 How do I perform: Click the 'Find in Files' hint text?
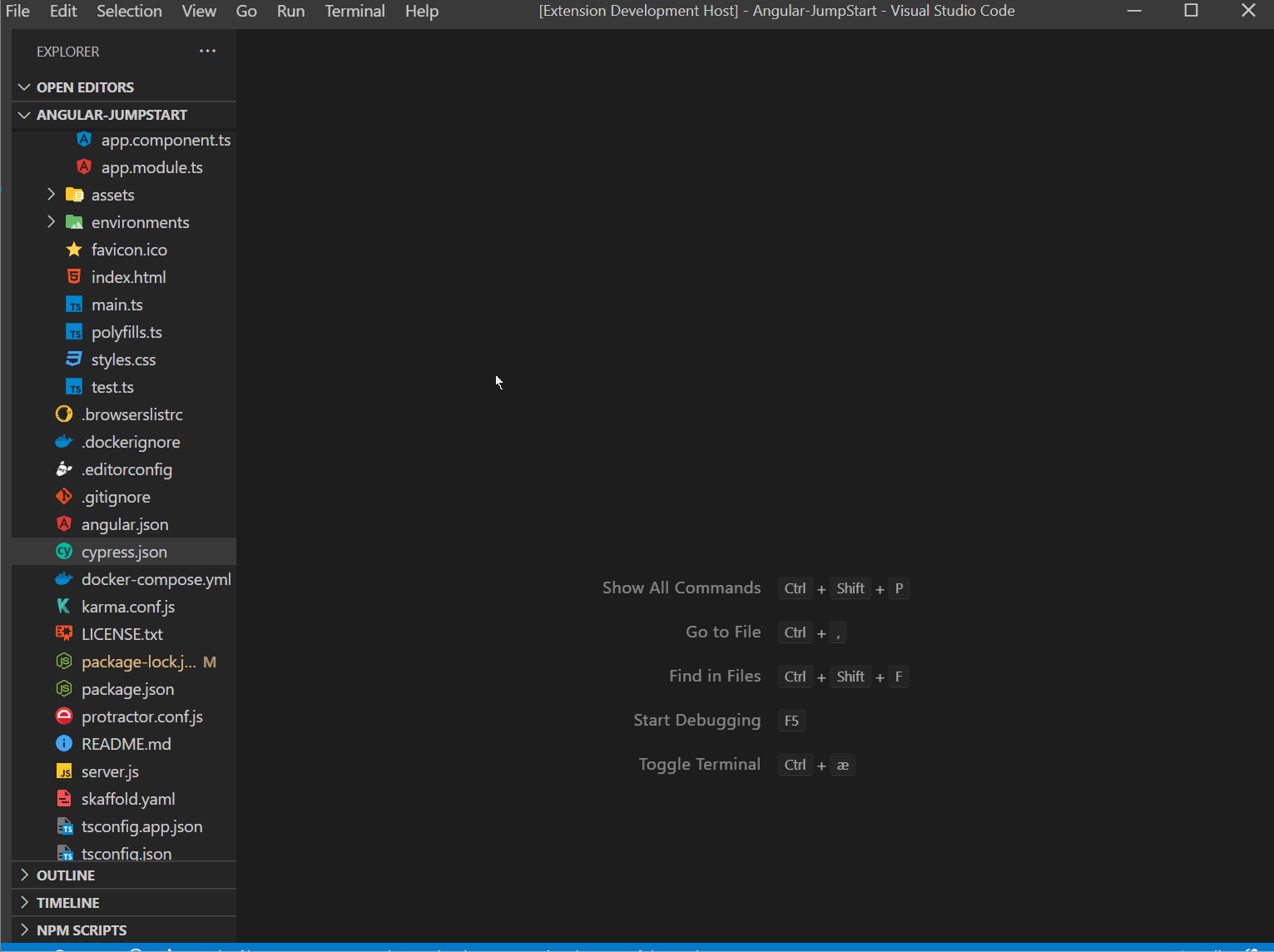tap(715, 676)
